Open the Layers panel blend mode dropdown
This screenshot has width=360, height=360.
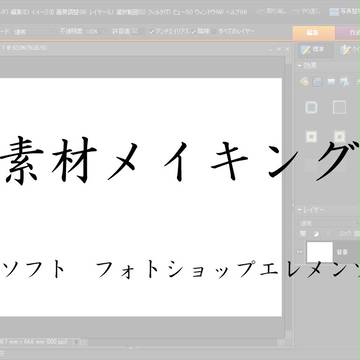(328, 223)
